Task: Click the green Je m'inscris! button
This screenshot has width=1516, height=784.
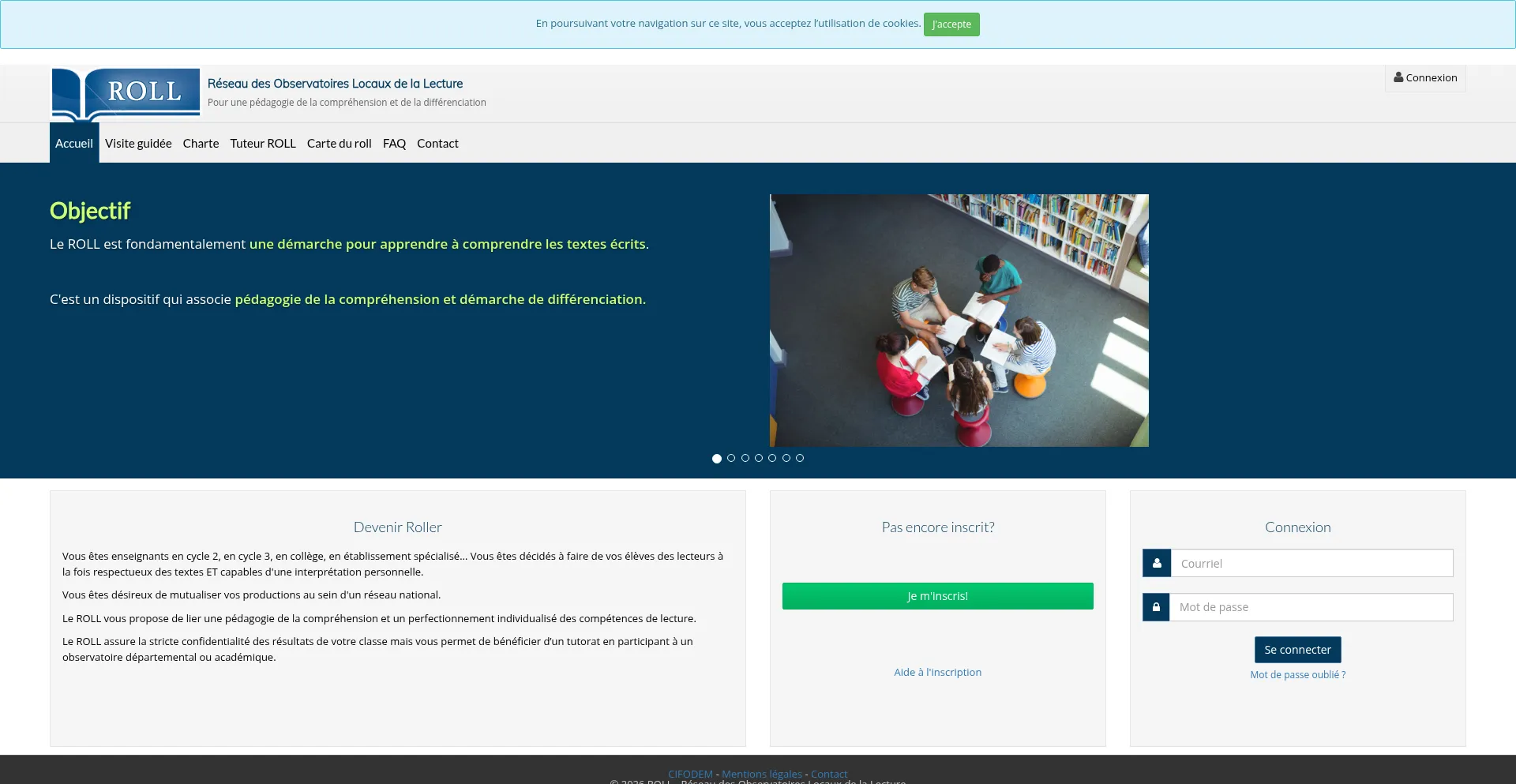Action: point(938,596)
